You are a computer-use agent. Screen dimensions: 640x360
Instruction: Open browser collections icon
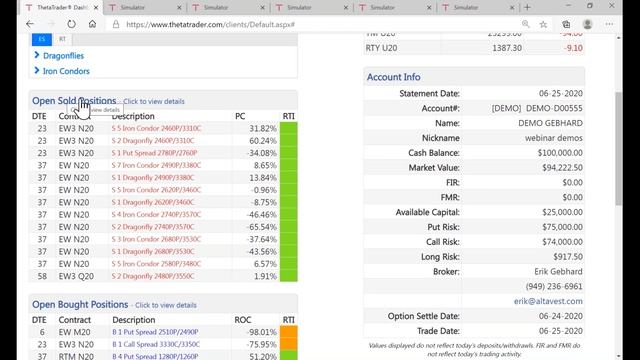(x=566, y=24)
